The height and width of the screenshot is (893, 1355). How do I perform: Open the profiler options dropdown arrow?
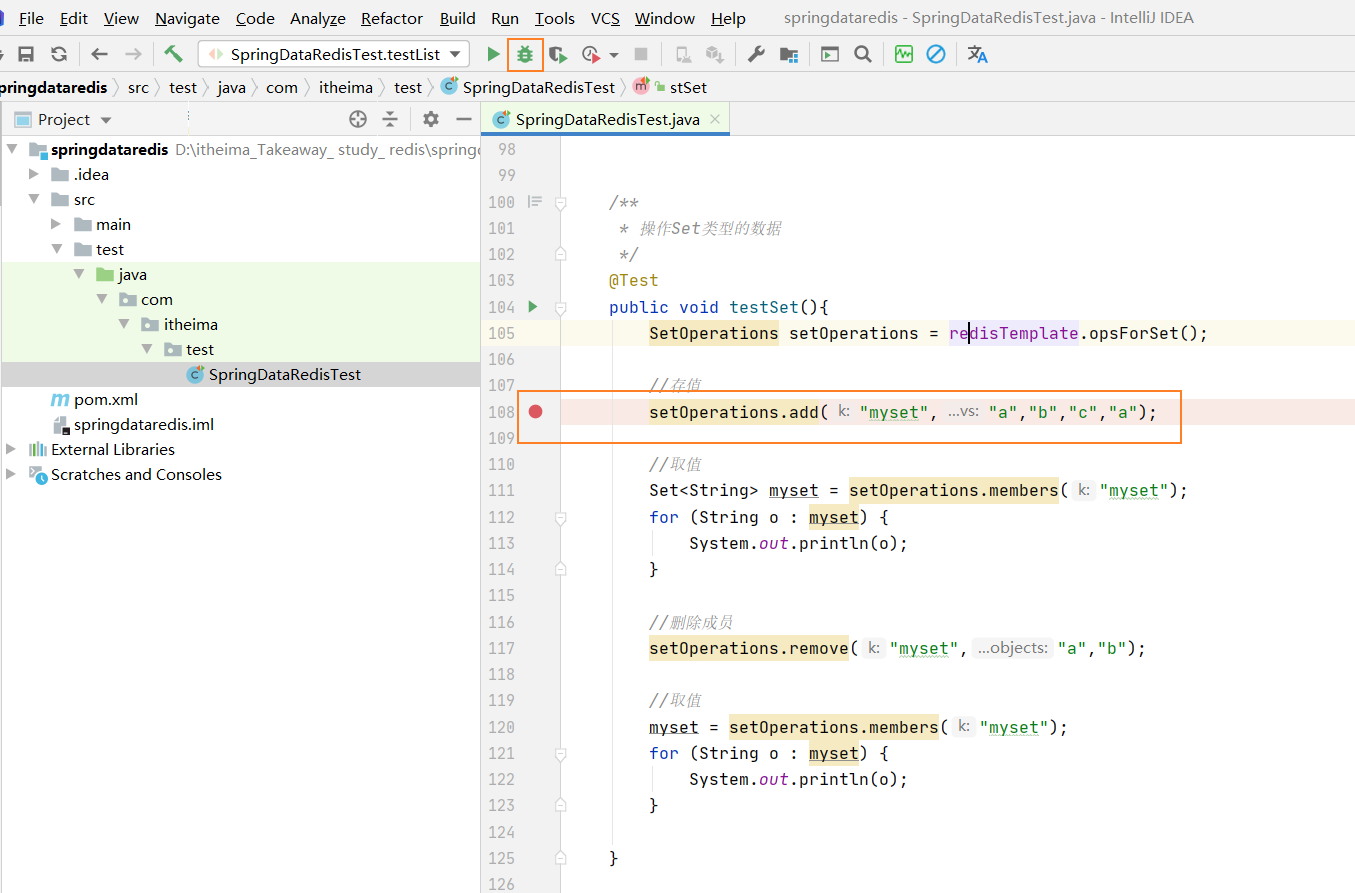click(614, 55)
